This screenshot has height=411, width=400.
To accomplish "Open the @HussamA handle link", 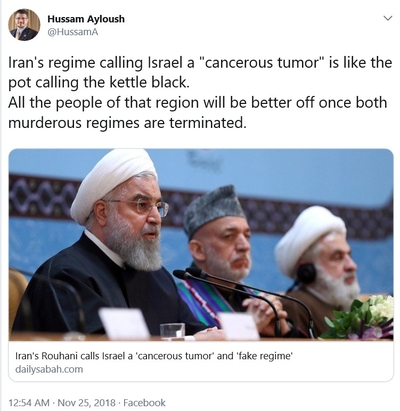I will (73, 32).
